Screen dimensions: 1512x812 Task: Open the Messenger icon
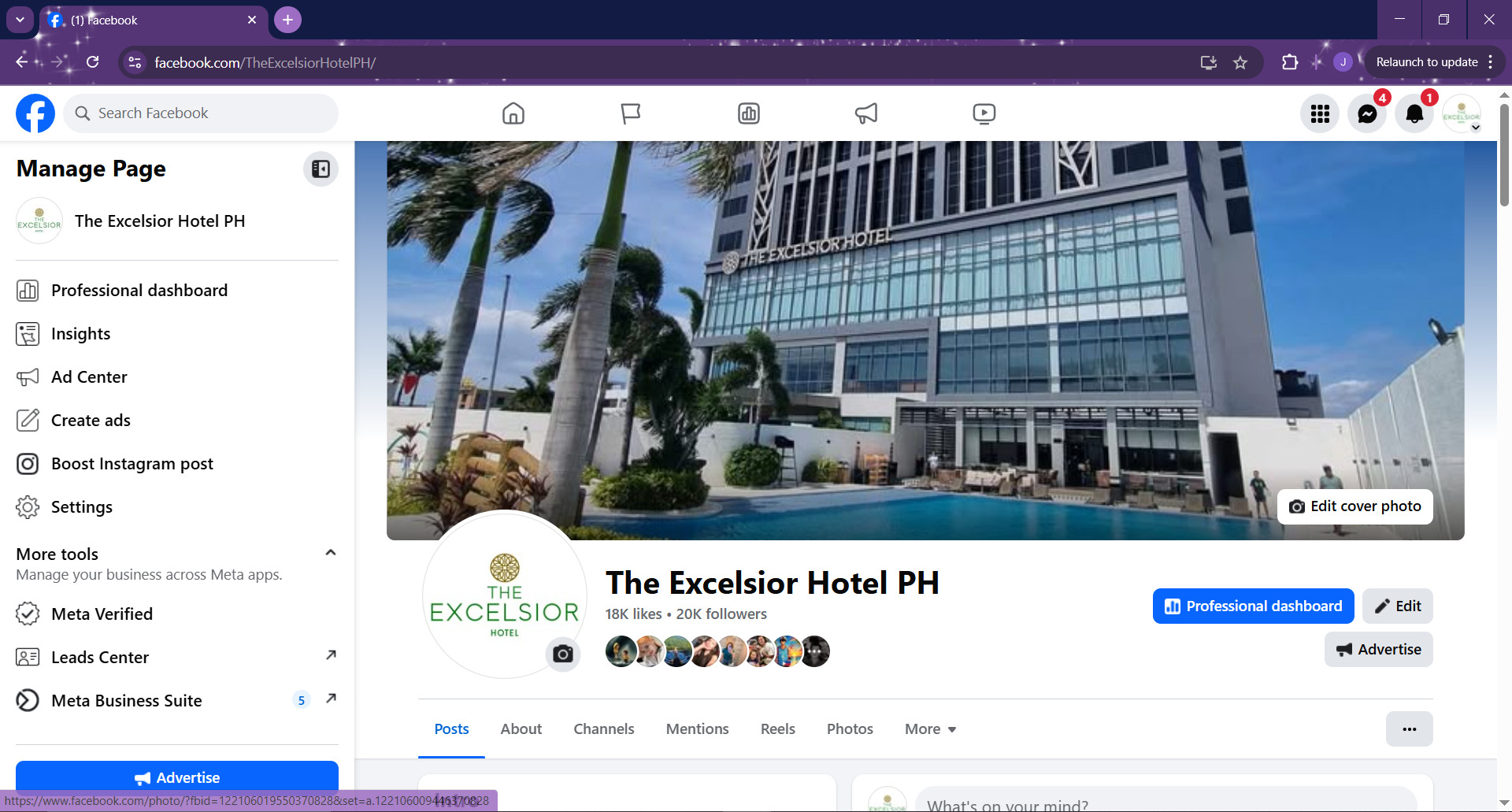[x=1367, y=114]
